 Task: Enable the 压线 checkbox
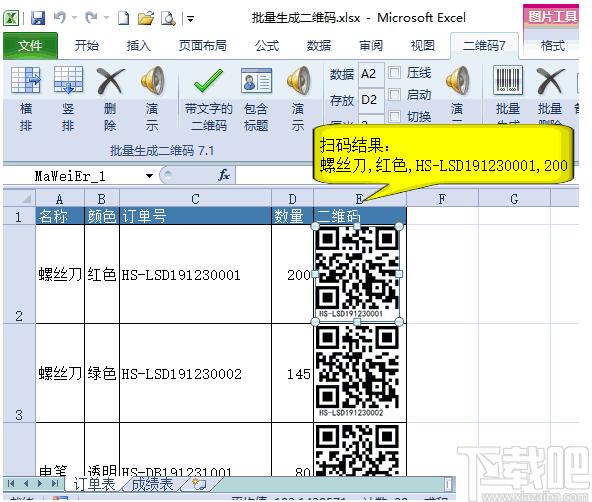(394, 72)
